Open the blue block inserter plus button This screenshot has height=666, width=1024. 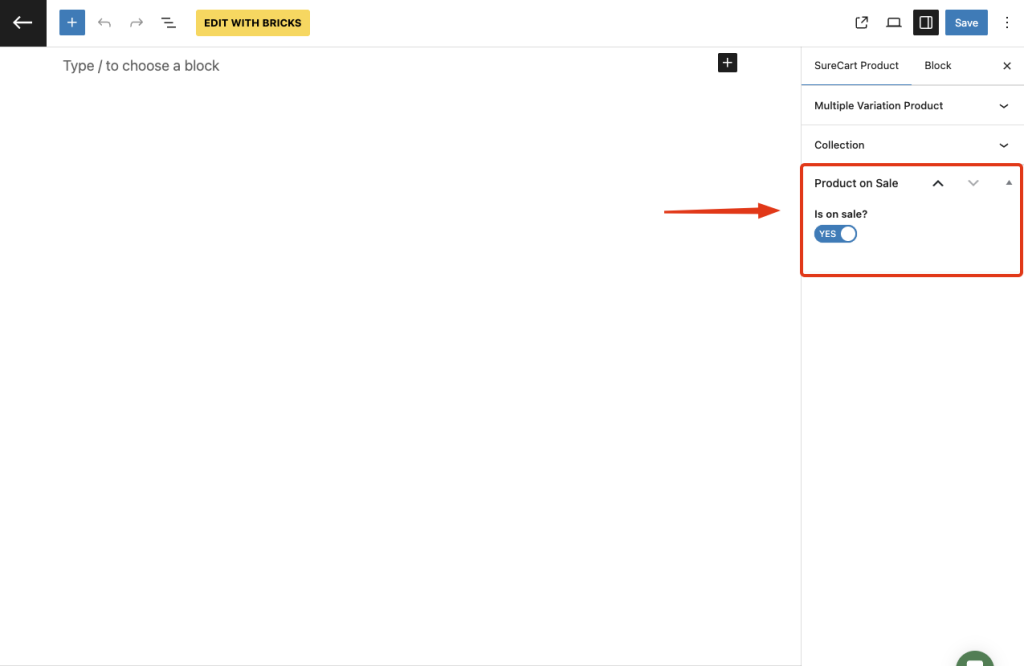click(x=72, y=22)
